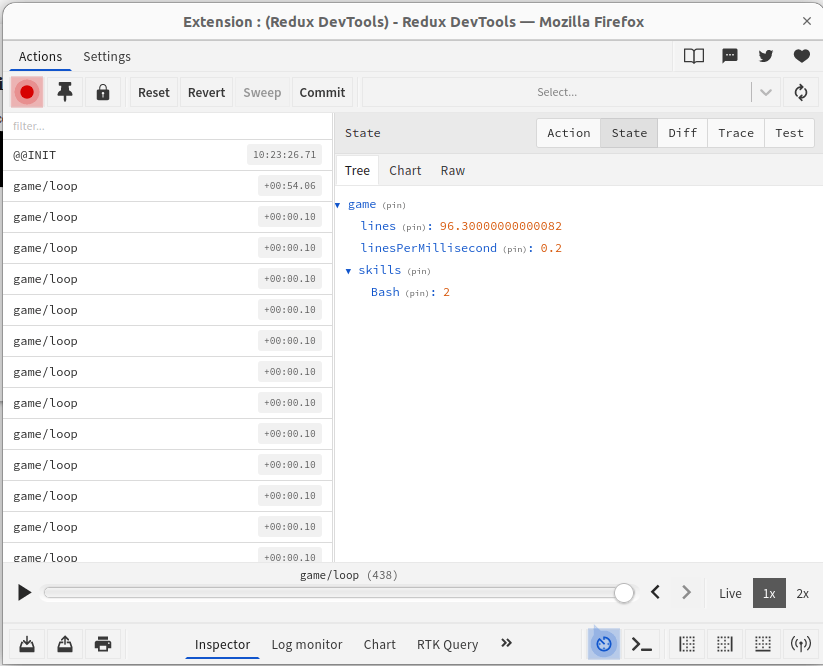823x666 pixels.
Task: Close the Redux DevTools window
Action: [x=807, y=21]
